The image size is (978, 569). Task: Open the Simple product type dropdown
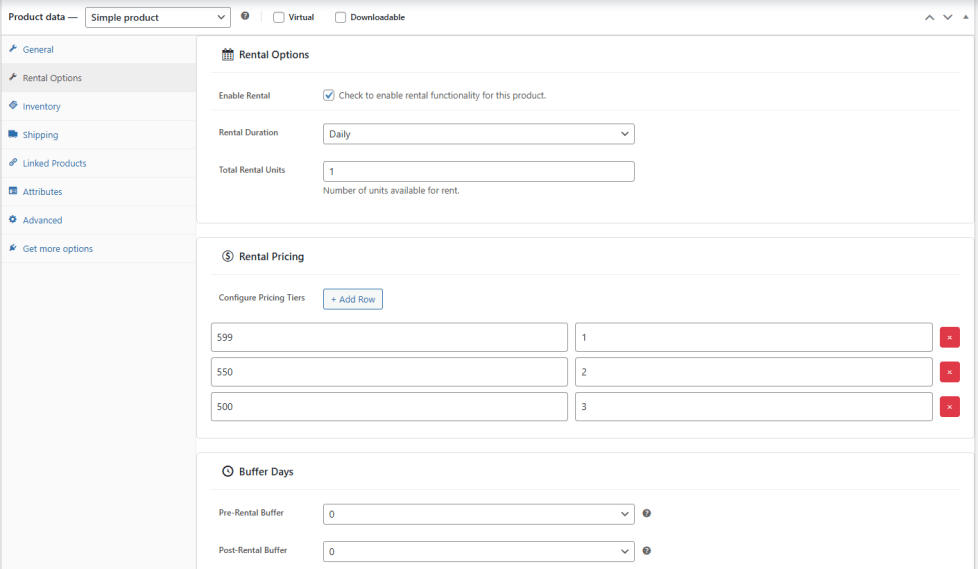(x=158, y=17)
